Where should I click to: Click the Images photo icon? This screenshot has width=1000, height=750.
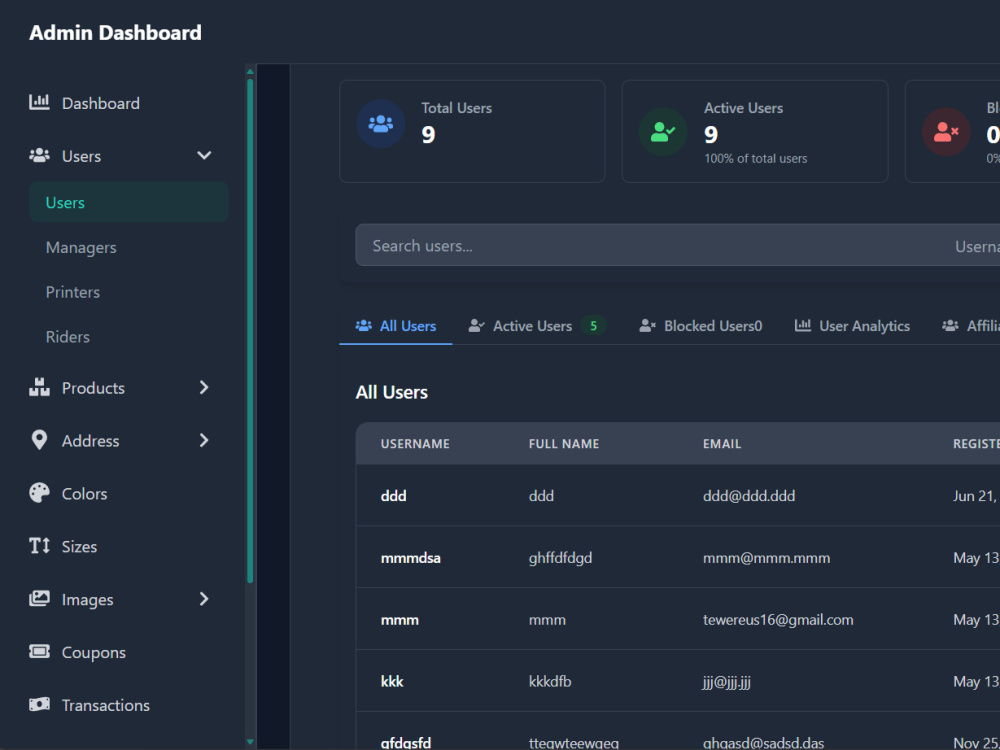click(39, 599)
